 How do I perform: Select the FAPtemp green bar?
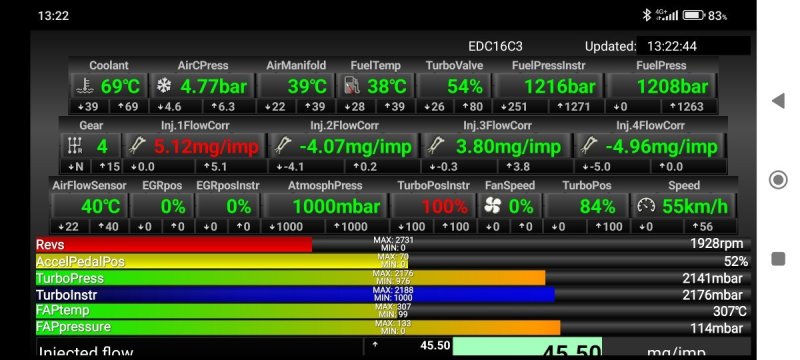coord(216,311)
